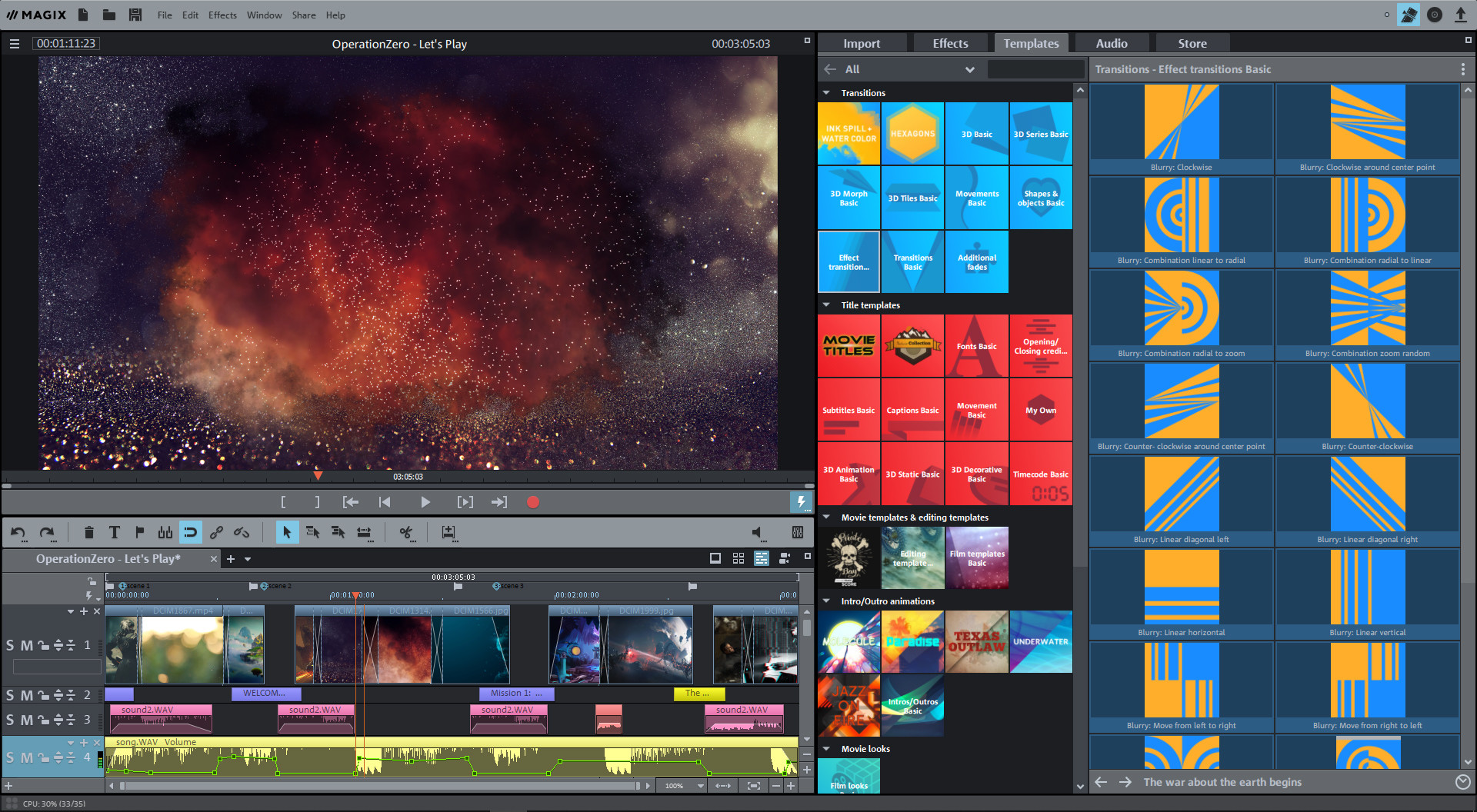
Task: Toggle snap magnet on or off
Action: point(190,532)
